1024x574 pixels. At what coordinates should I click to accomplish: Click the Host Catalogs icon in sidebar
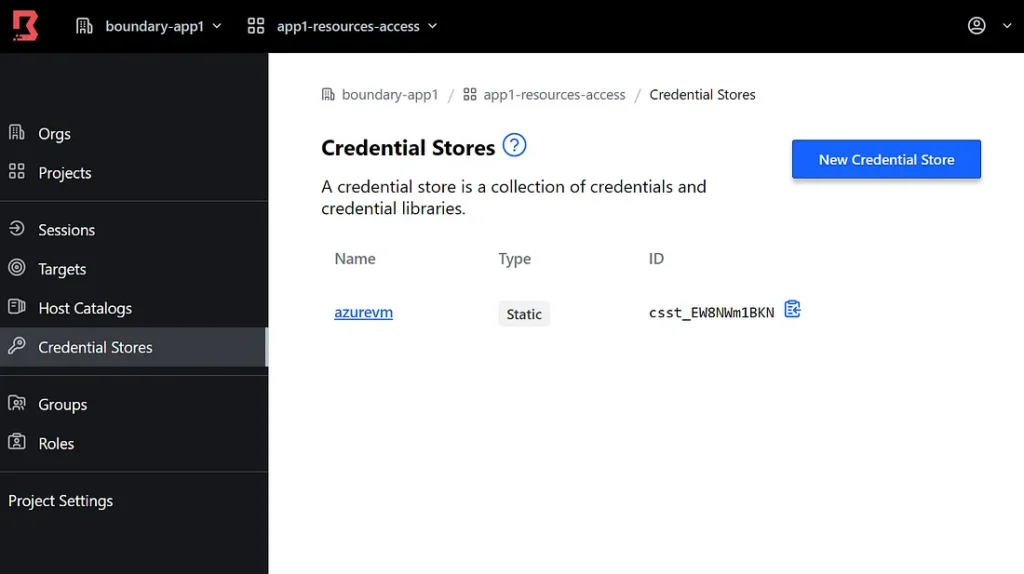(17, 307)
